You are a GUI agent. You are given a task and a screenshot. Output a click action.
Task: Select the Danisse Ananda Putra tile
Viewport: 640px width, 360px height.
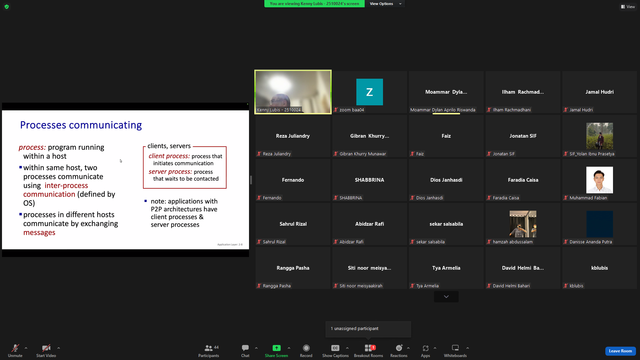pos(599,224)
